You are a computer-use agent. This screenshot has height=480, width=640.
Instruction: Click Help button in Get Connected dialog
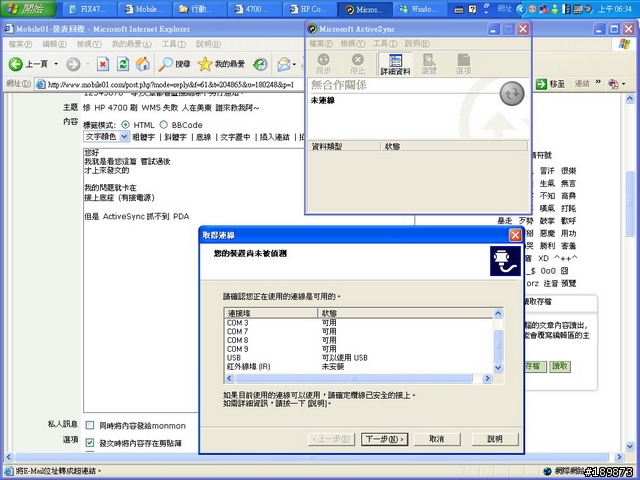495,439
